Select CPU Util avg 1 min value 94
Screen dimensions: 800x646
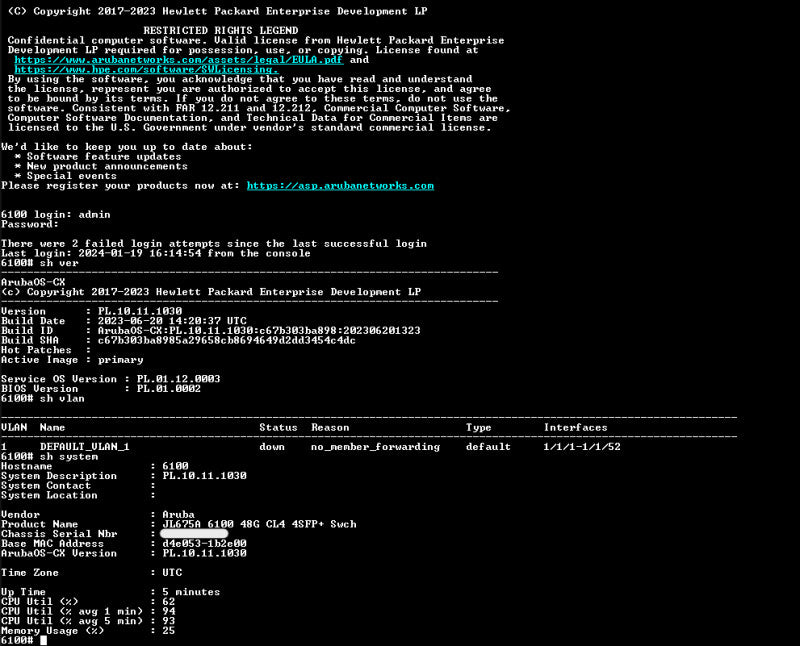[169, 612]
